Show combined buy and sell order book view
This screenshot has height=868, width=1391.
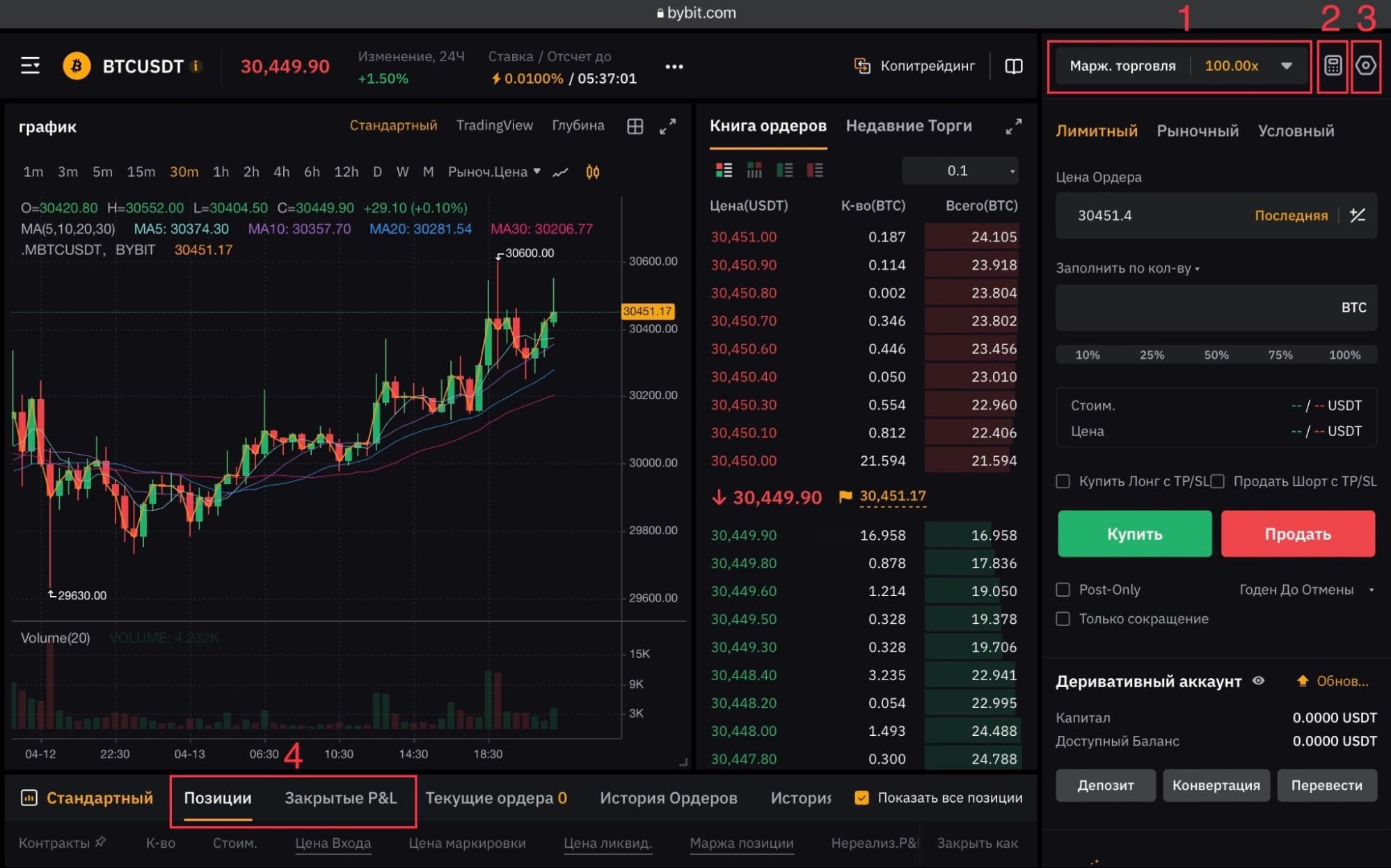[x=724, y=170]
